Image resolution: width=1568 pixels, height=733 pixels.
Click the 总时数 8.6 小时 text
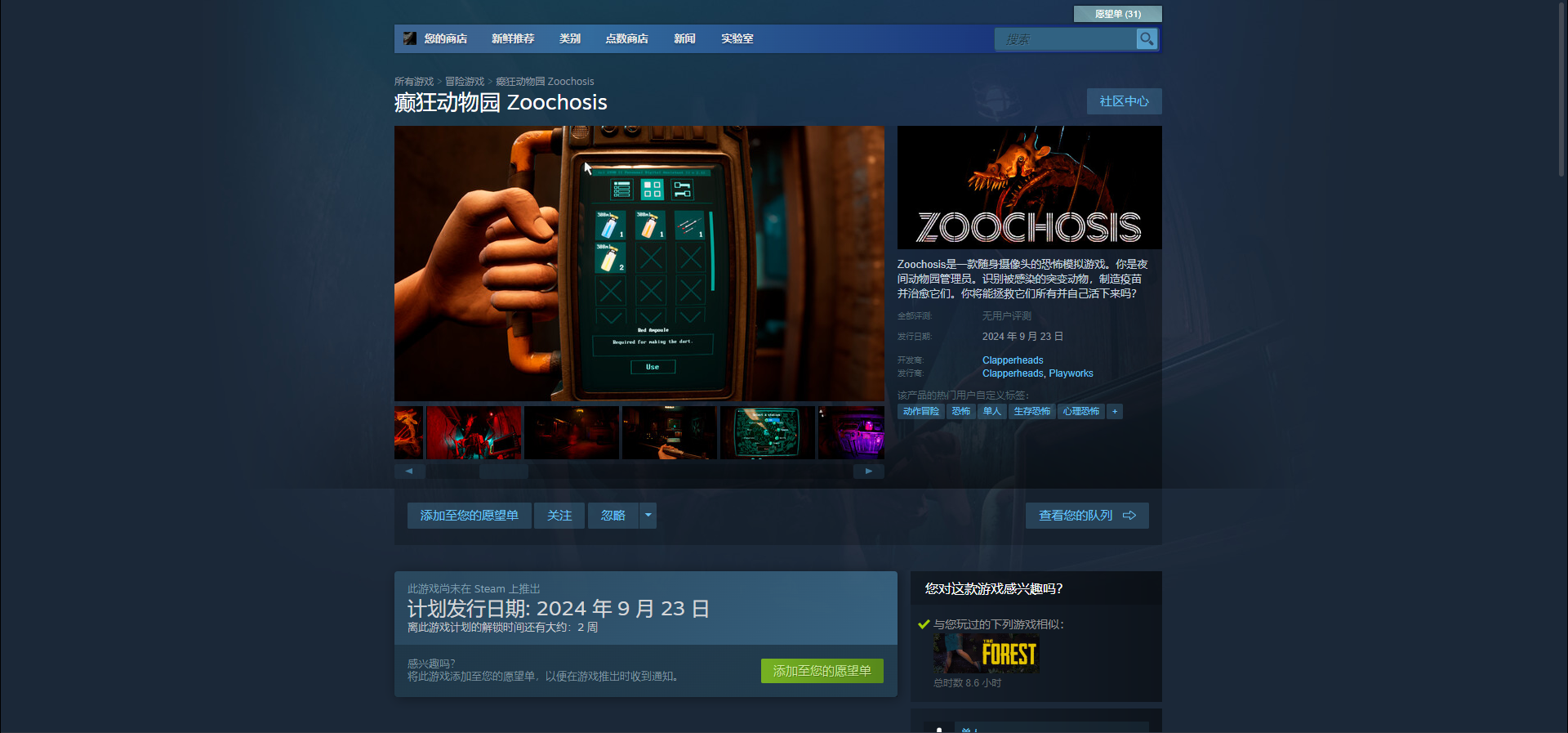[968, 683]
